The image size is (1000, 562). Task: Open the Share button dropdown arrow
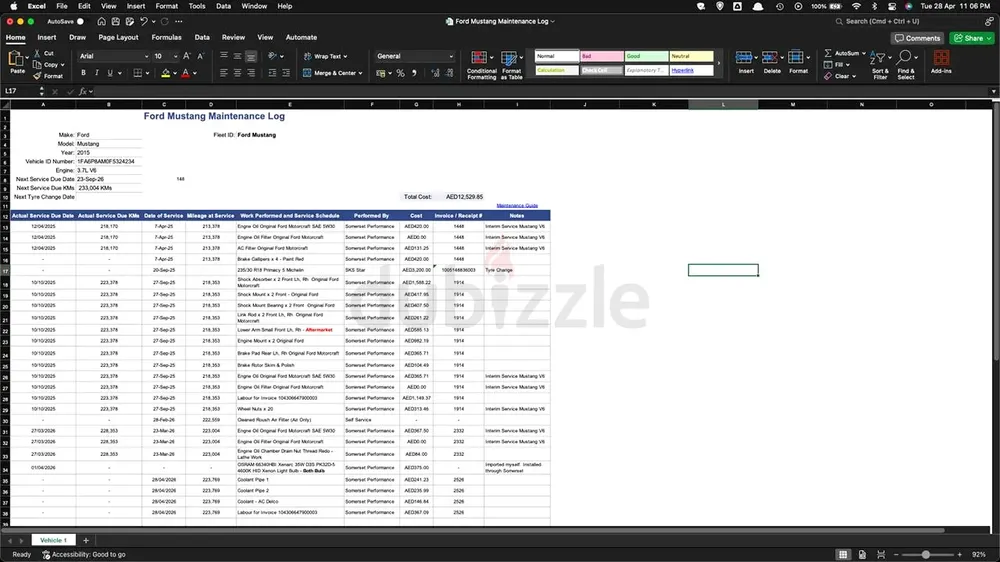coord(989,38)
